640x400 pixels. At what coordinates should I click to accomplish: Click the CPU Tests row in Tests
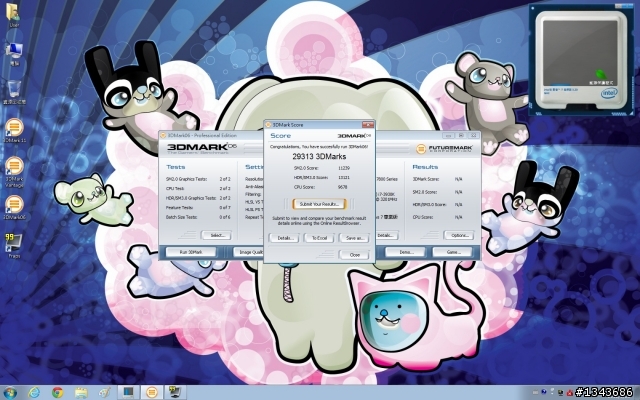tap(198, 189)
